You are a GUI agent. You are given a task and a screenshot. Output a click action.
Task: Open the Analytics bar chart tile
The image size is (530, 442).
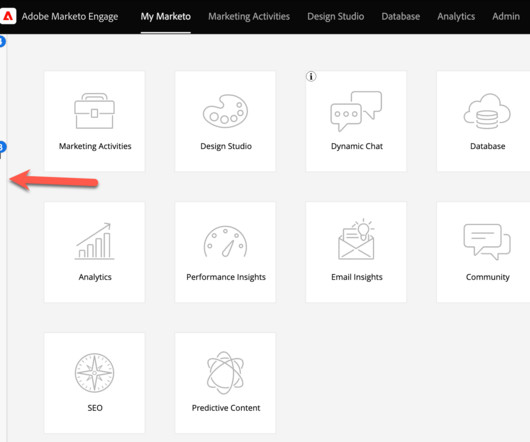(x=95, y=252)
